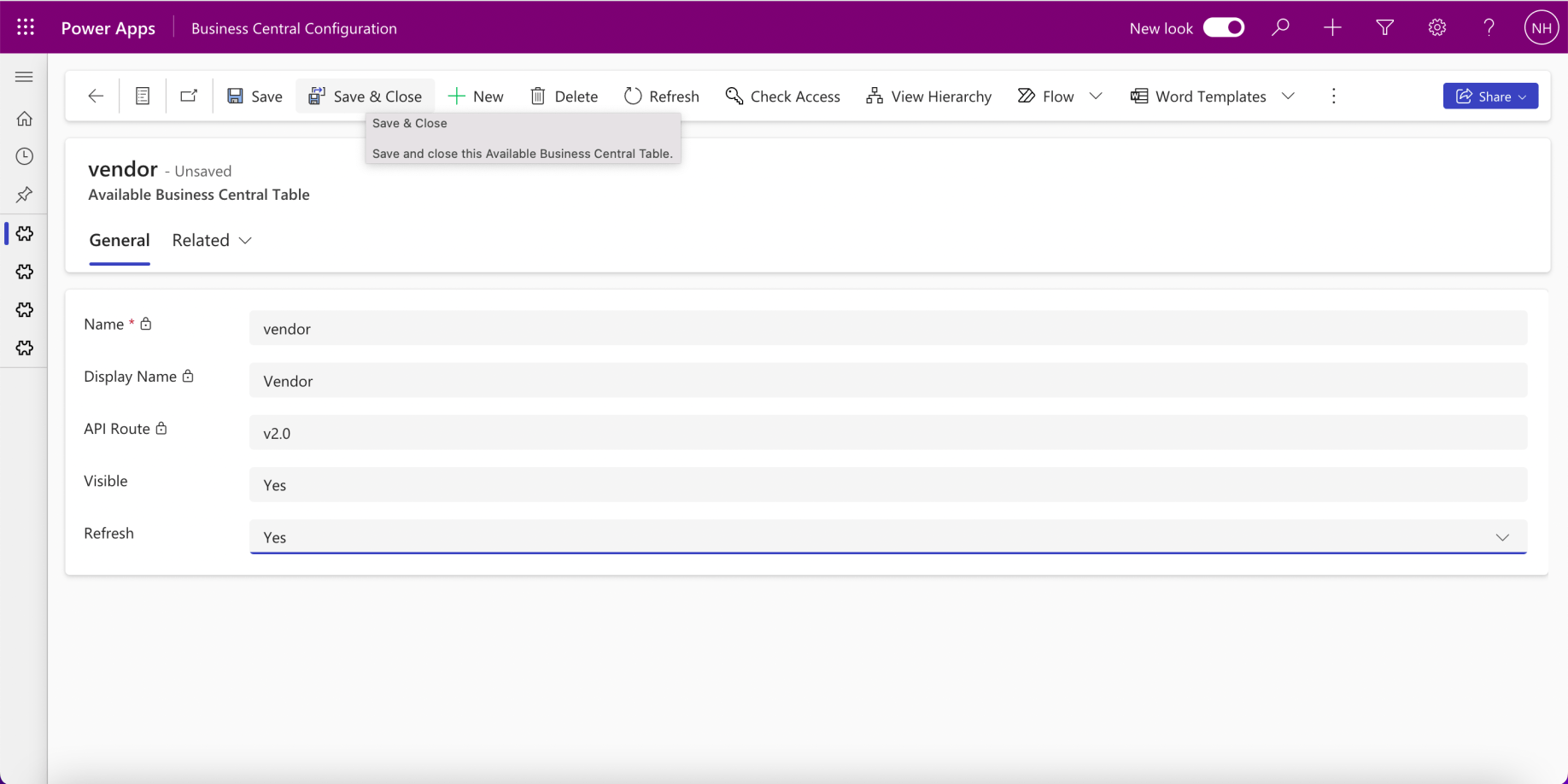Expand the Refresh field dropdown
The width and height of the screenshot is (1568, 784).
click(x=1501, y=537)
